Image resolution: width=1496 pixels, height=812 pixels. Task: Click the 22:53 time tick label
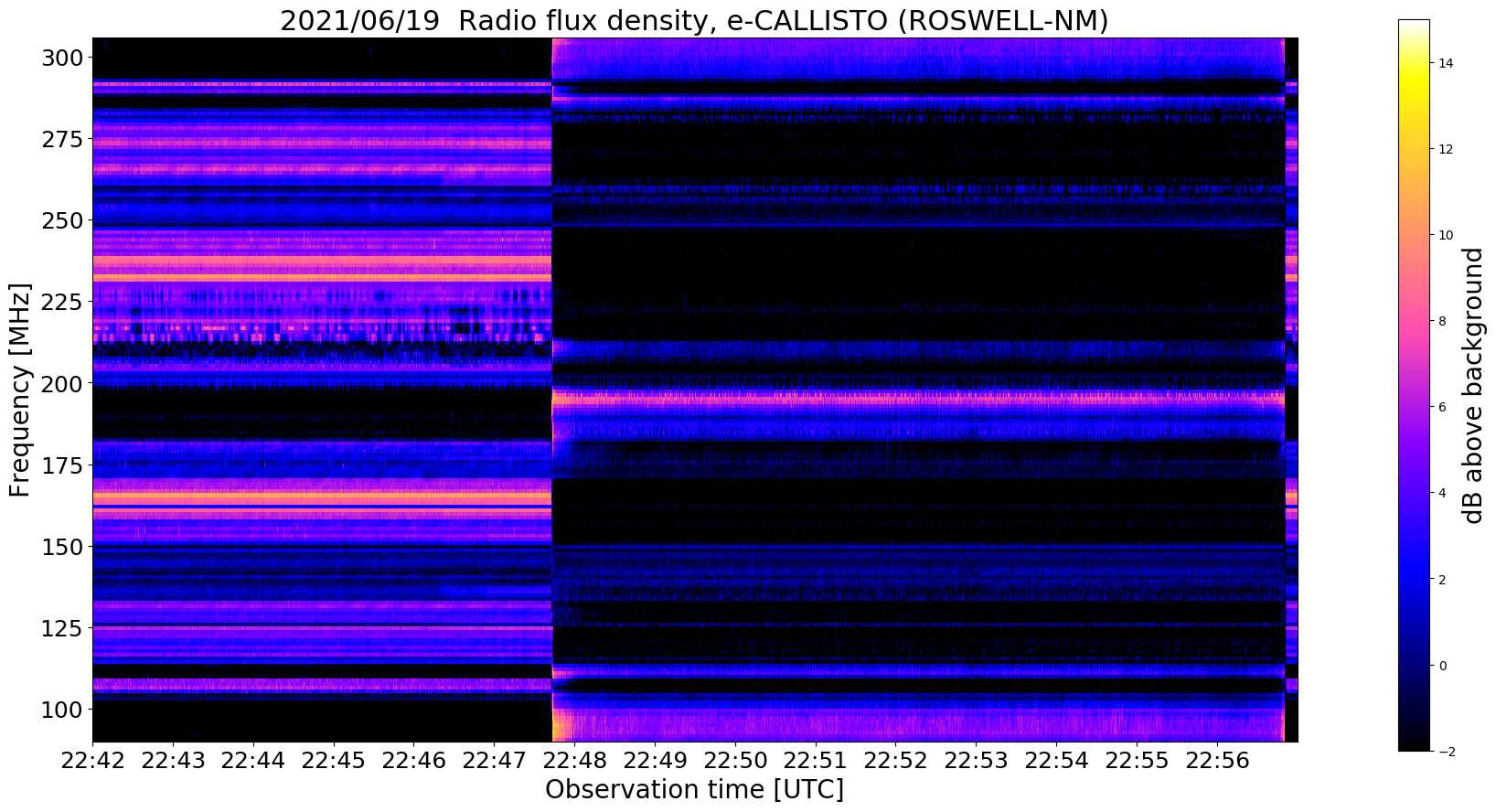coord(977,762)
